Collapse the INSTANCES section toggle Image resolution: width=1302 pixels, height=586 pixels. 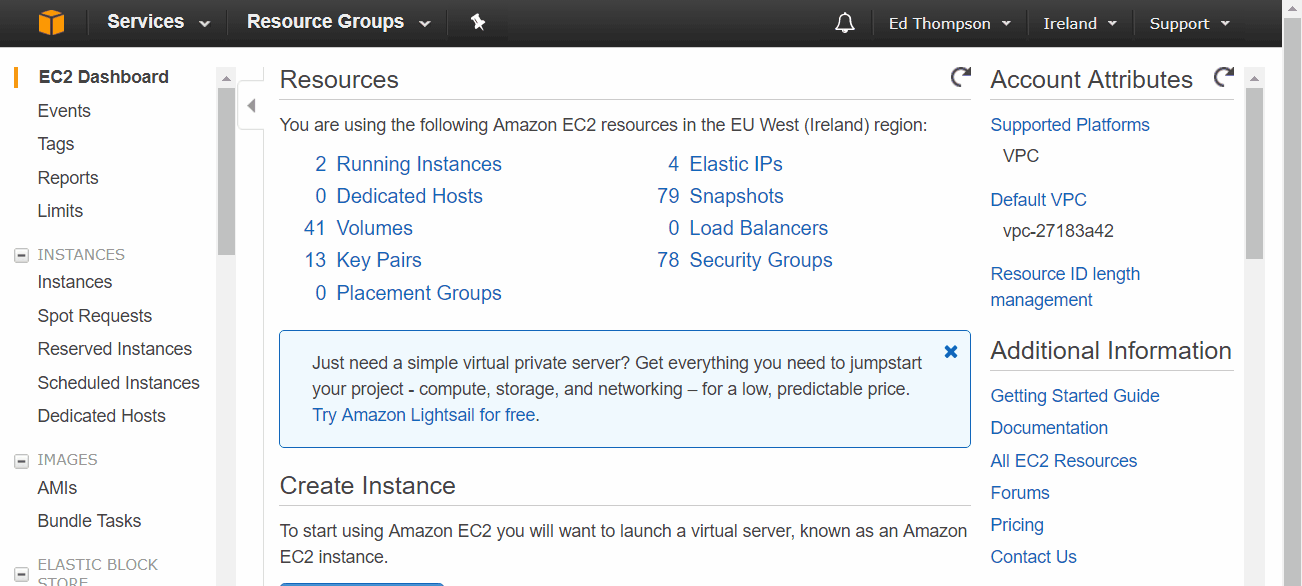(20, 255)
